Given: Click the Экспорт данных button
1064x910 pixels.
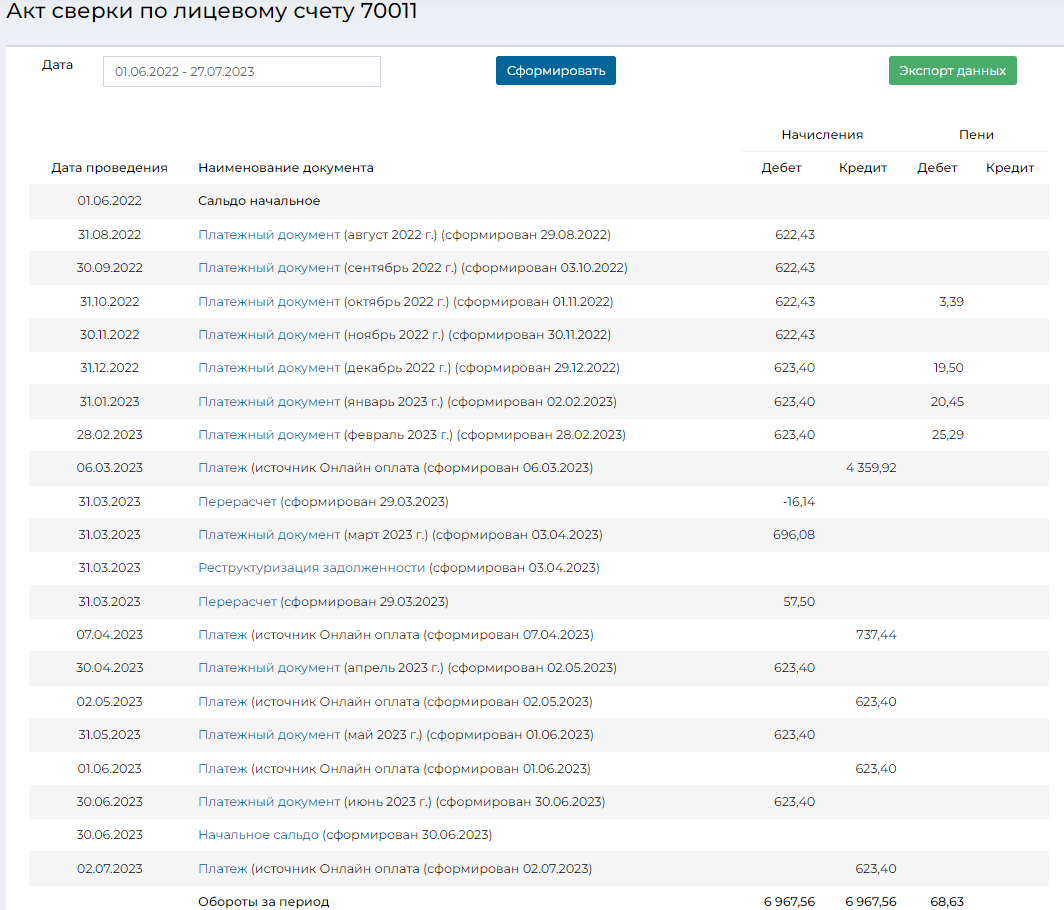Looking at the screenshot, I should tap(953, 71).
